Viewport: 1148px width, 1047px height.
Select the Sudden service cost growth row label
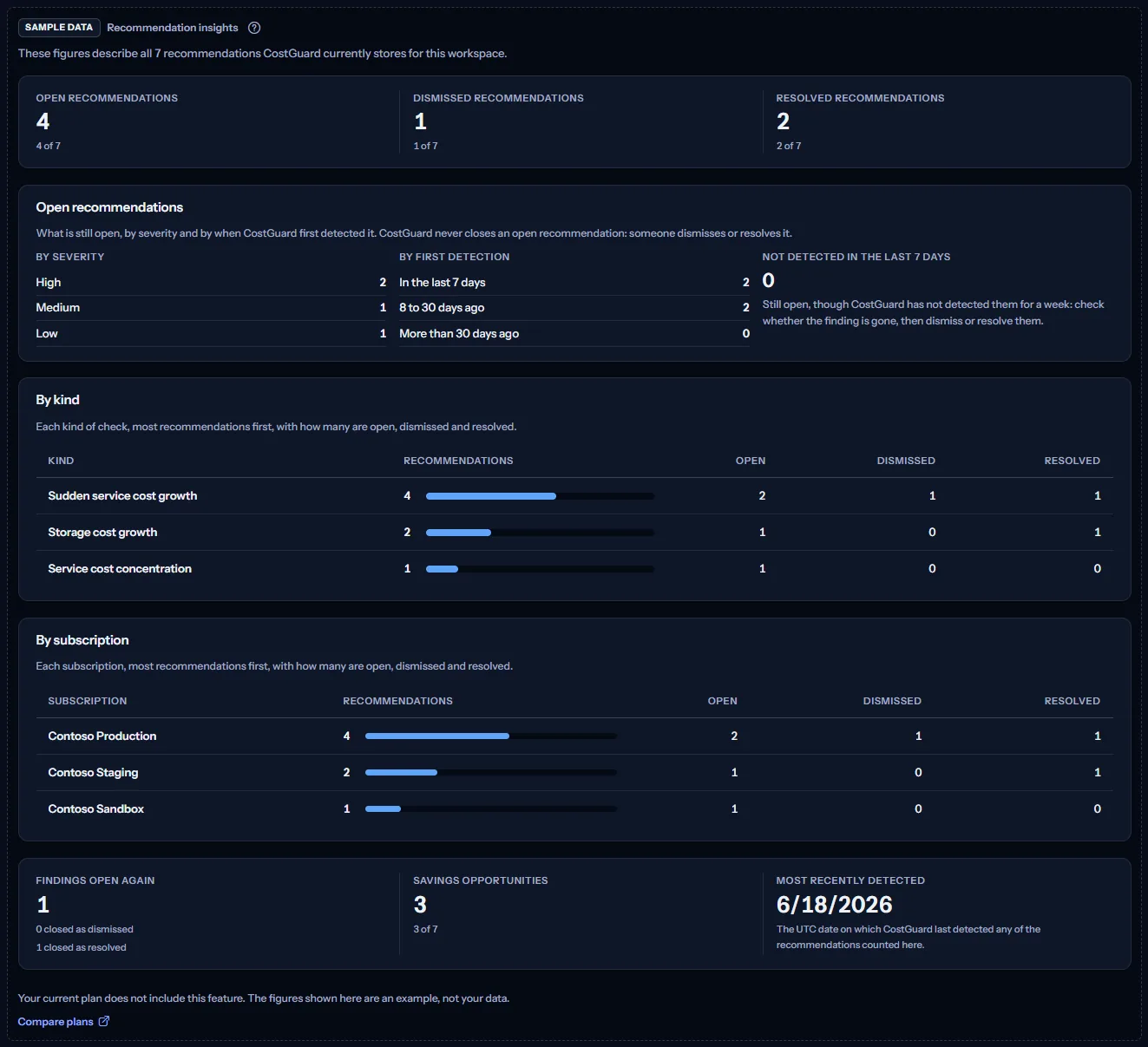coord(122,496)
